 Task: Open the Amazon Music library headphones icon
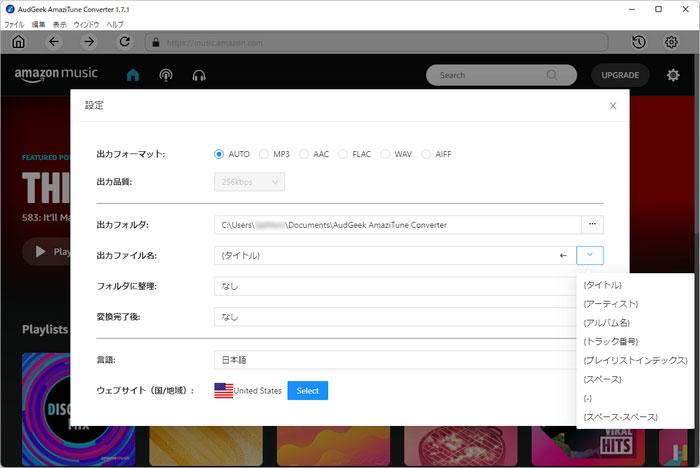(199, 75)
